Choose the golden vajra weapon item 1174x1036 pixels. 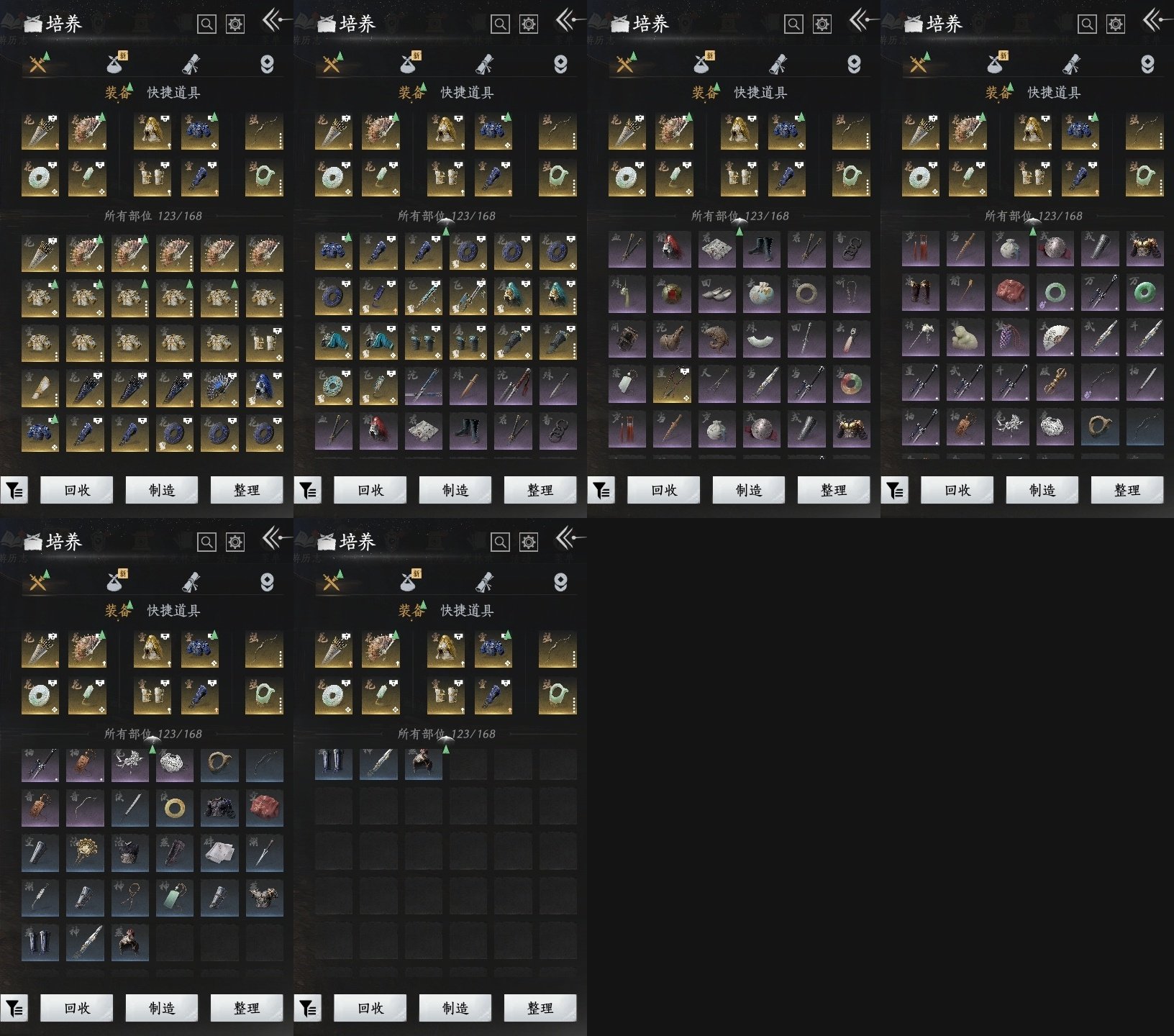tap(1055, 384)
